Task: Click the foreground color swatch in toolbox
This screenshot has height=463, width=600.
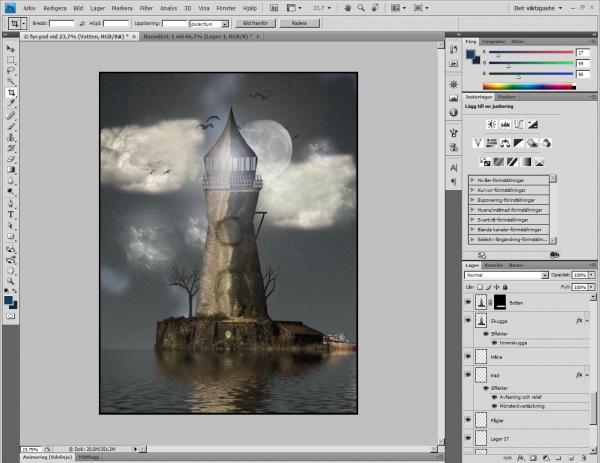Action: [8, 300]
